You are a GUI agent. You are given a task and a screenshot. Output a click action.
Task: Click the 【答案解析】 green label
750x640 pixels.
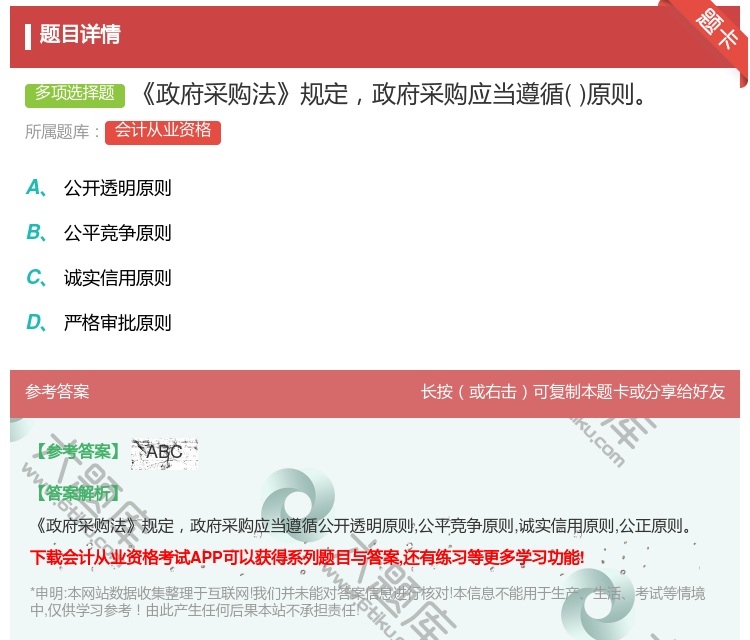tap(78, 493)
